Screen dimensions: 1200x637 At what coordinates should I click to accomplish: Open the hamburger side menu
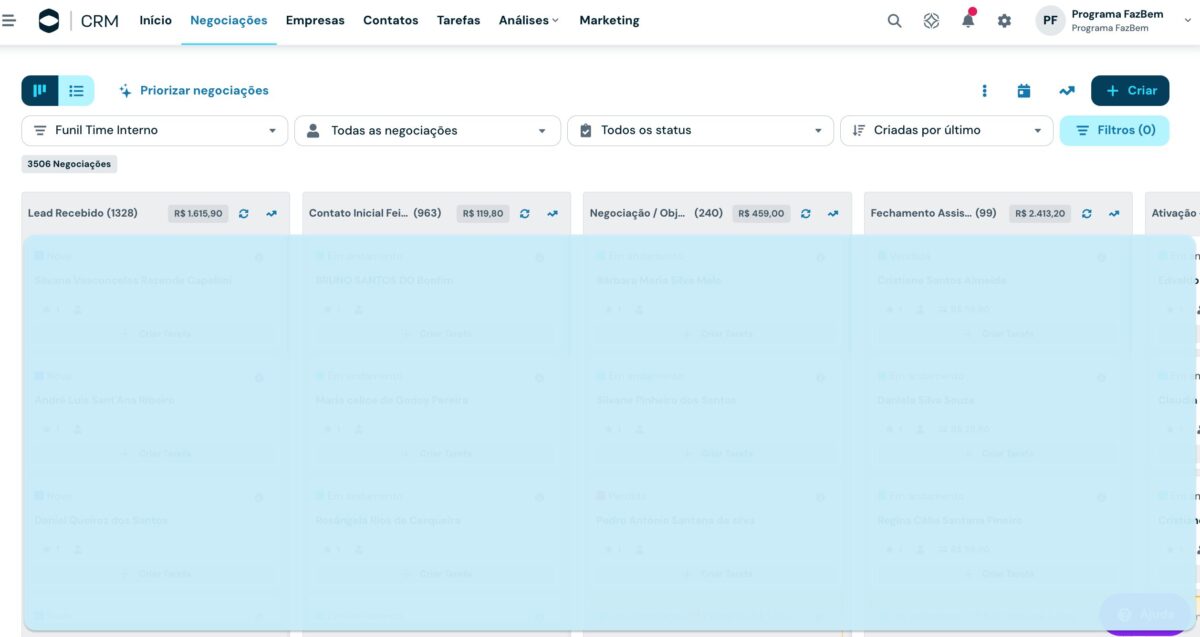pyautogui.click(x=9, y=20)
